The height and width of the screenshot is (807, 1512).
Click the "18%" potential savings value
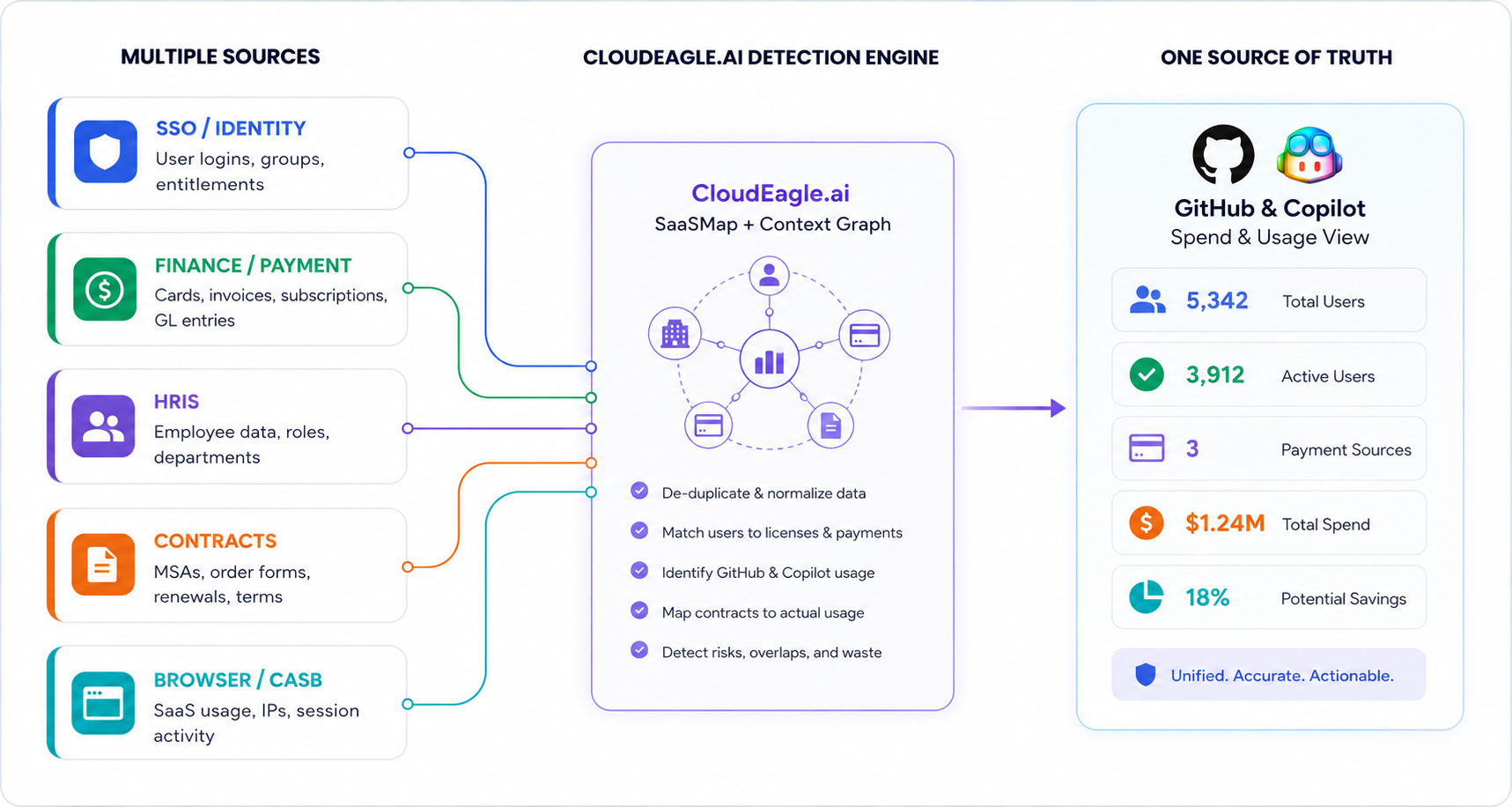pyautogui.click(x=1207, y=598)
